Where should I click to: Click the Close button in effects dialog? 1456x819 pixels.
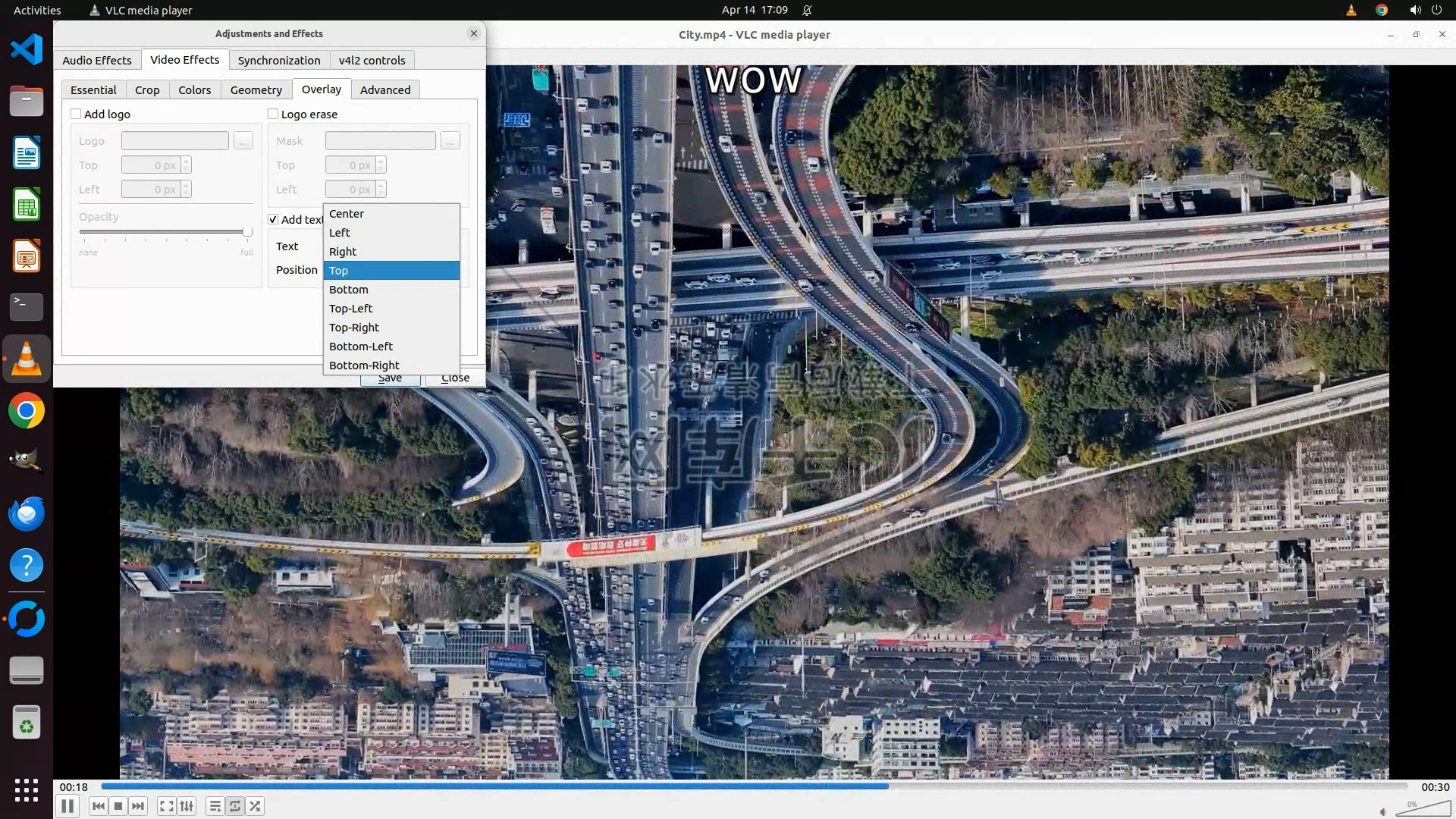pos(455,378)
